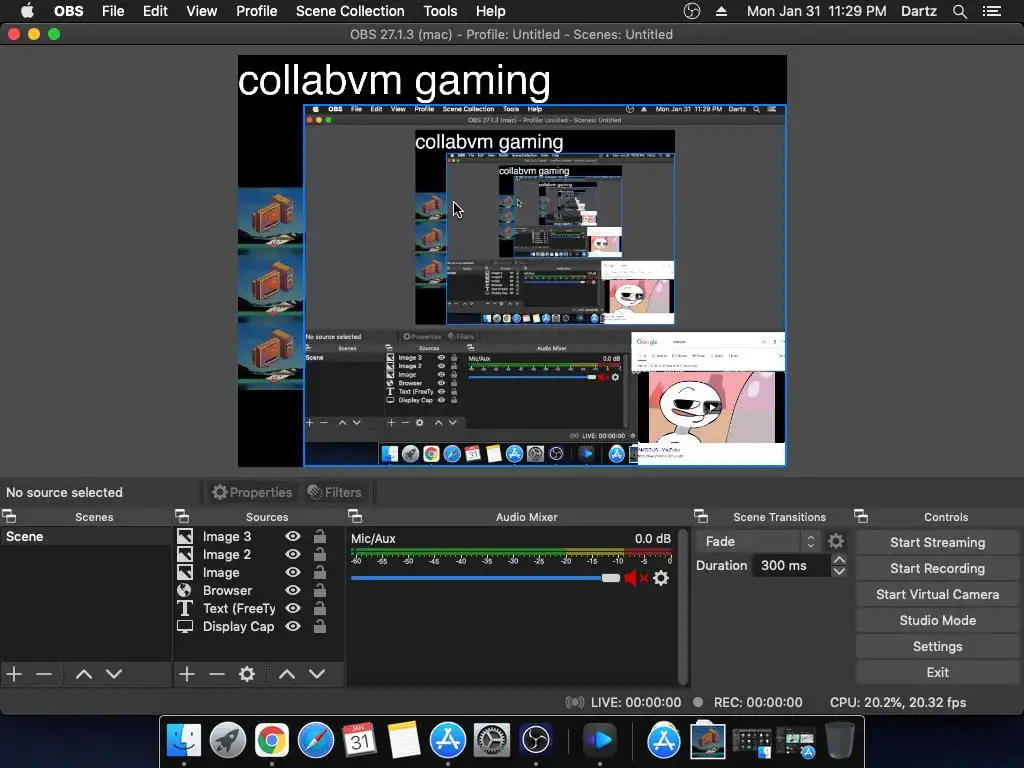Launch Safari from the dock
1024x768 pixels.
point(315,741)
